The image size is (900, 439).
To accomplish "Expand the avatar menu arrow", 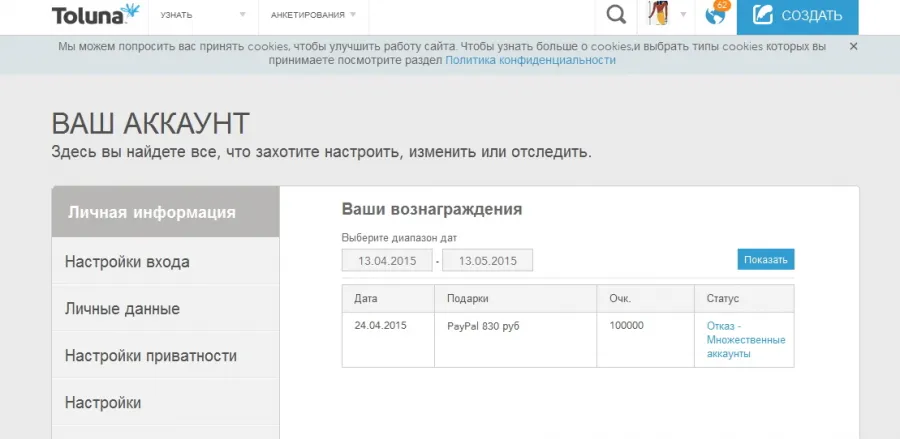I will pyautogui.click(x=683, y=15).
